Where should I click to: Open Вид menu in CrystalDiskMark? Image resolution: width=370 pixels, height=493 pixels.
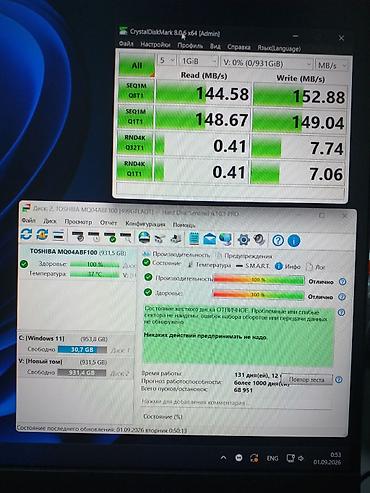pos(215,46)
